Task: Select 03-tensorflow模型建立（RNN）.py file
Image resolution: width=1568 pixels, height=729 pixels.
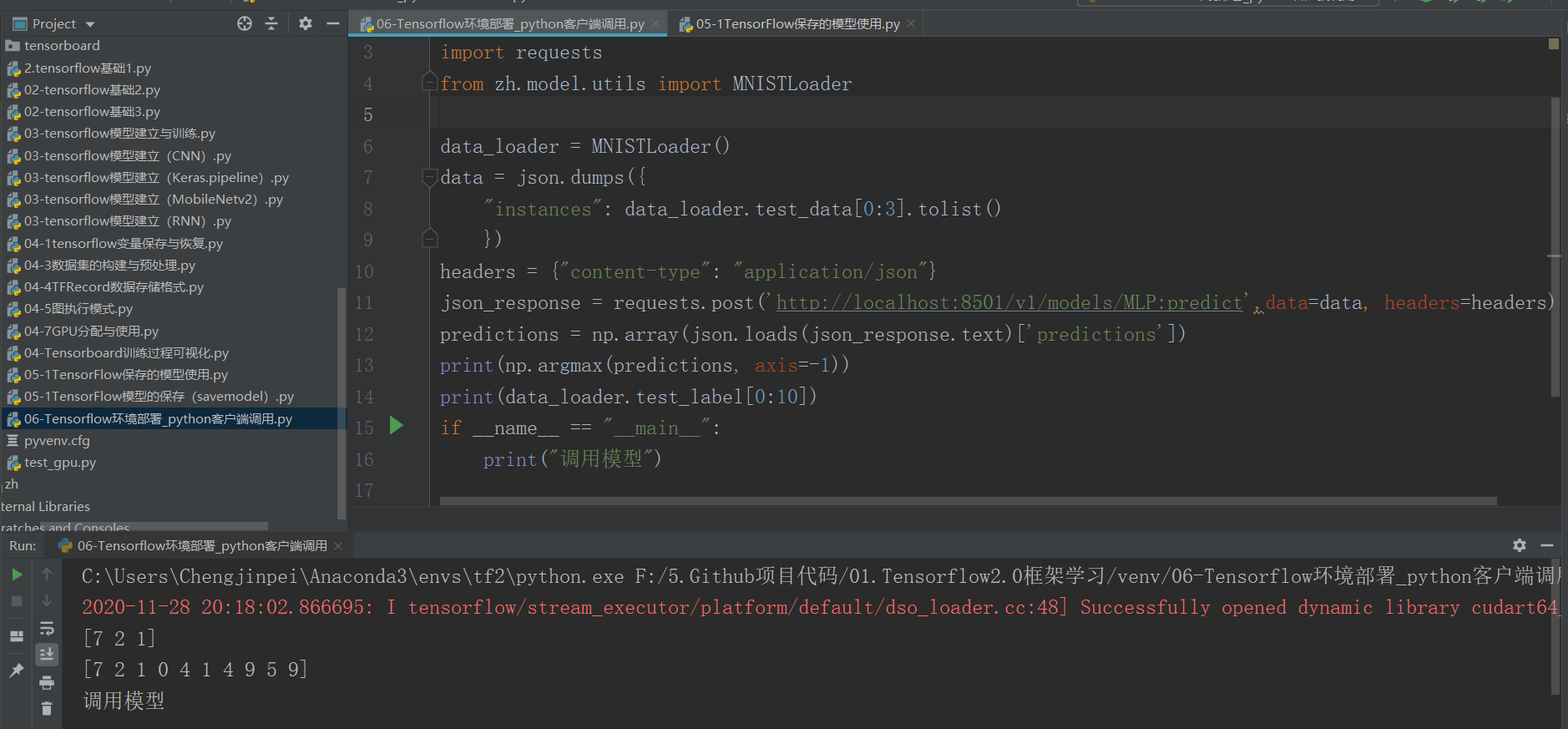Action: click(x=128, y=221)
